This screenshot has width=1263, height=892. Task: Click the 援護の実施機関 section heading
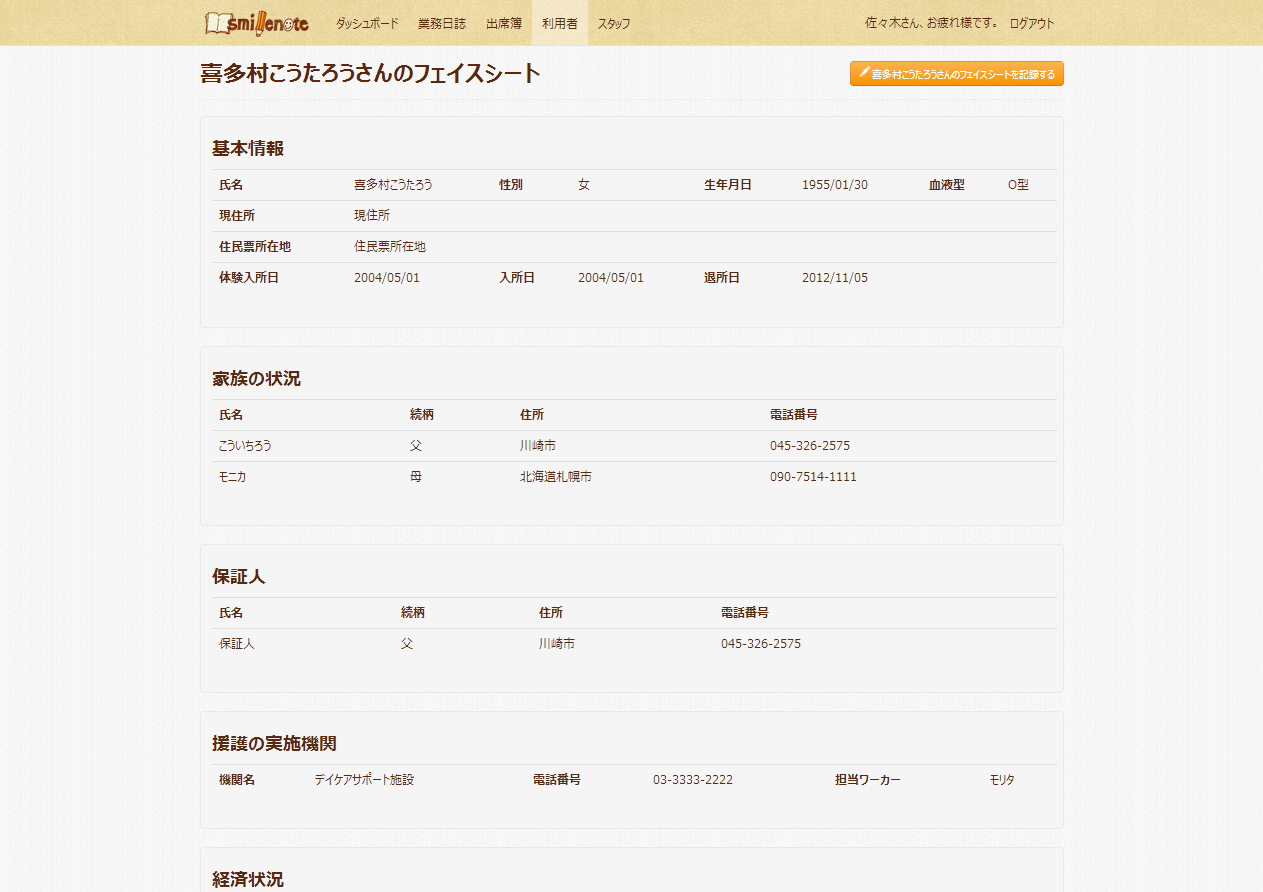coord(274,744)
